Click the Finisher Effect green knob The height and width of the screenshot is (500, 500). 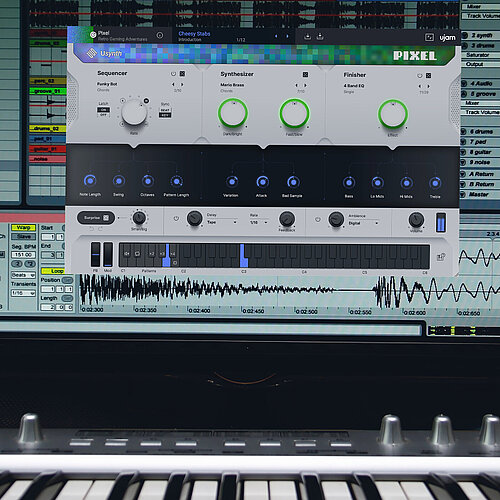click(393, 114)
